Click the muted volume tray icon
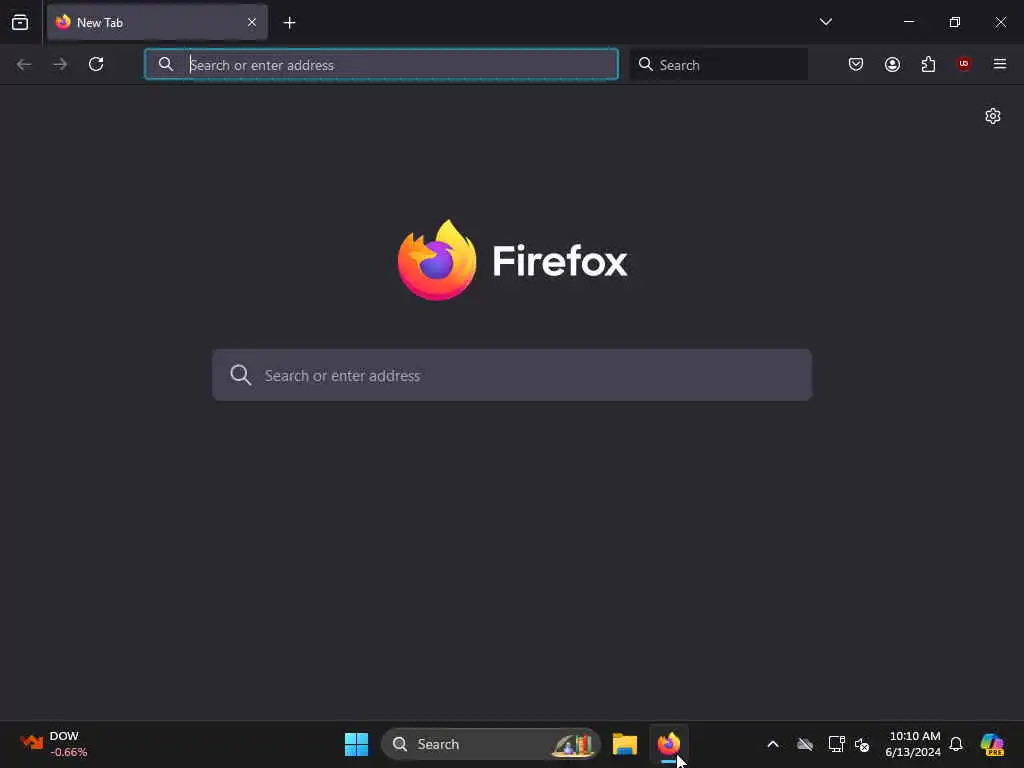 [x=862, y=744]
